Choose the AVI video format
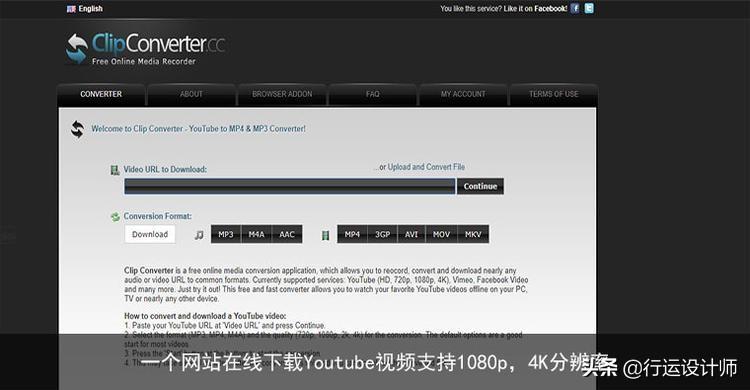The width and height of the screenshot is (750, 390). tap(411, 234)
